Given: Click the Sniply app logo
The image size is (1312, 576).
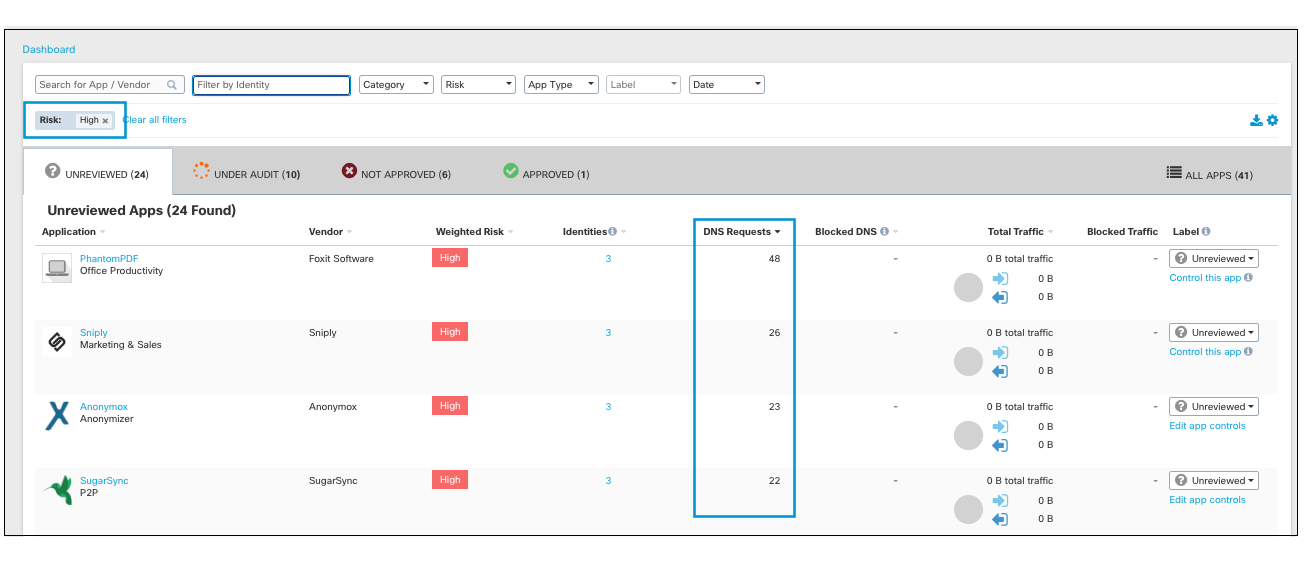Looking at the screenshot, I should (57, 341).
